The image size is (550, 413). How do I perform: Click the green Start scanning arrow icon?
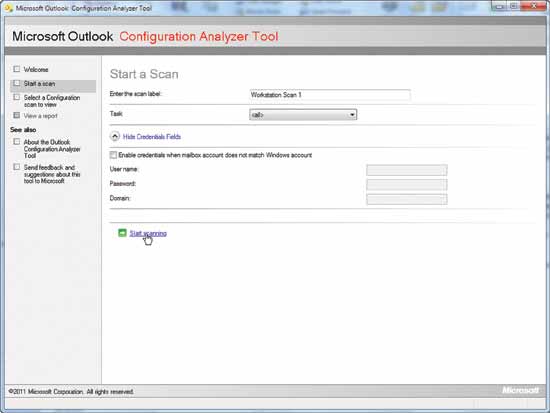click(x=122, y=233)
